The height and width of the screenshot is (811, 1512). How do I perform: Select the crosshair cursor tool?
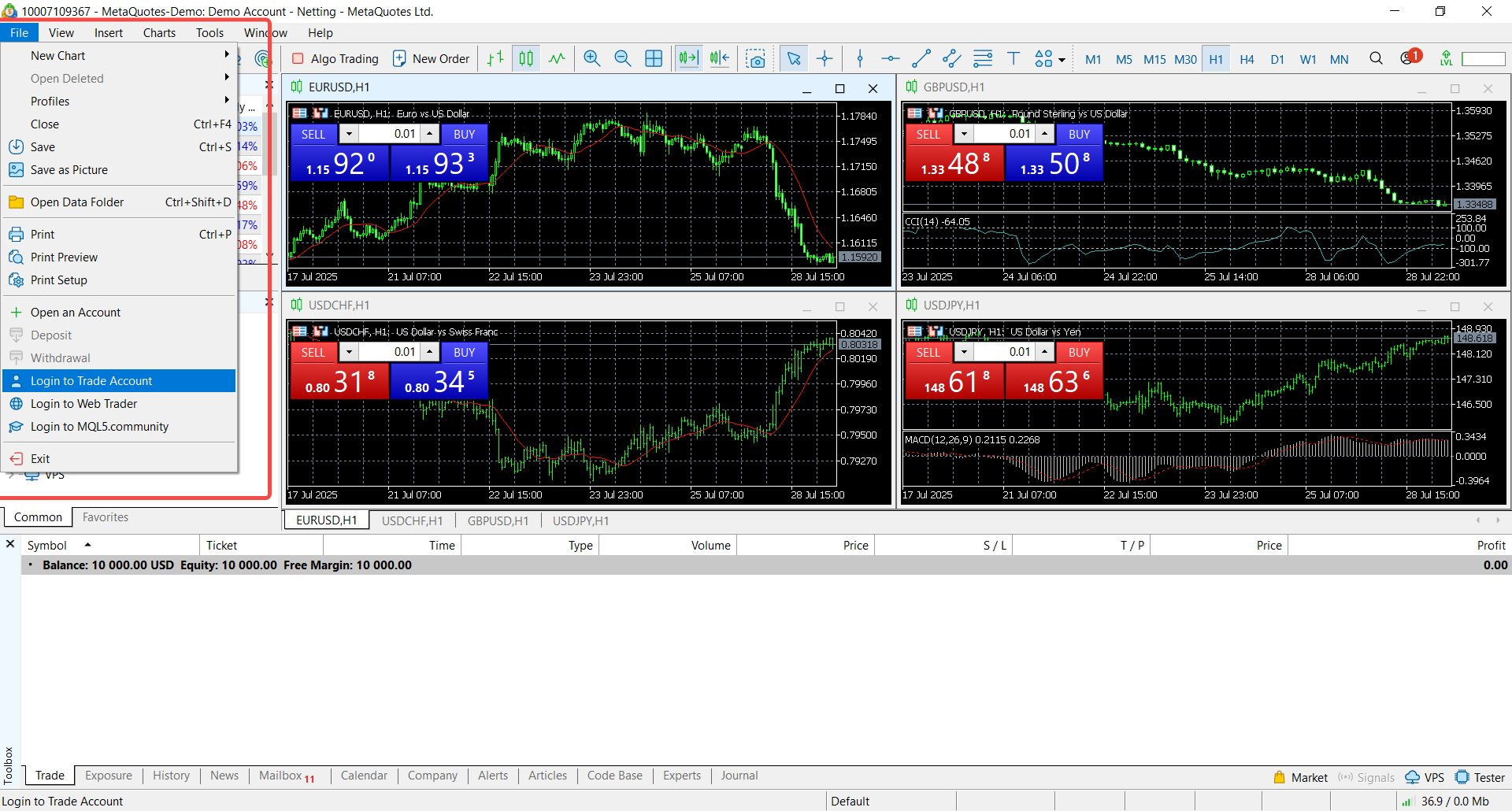point(825,59)
